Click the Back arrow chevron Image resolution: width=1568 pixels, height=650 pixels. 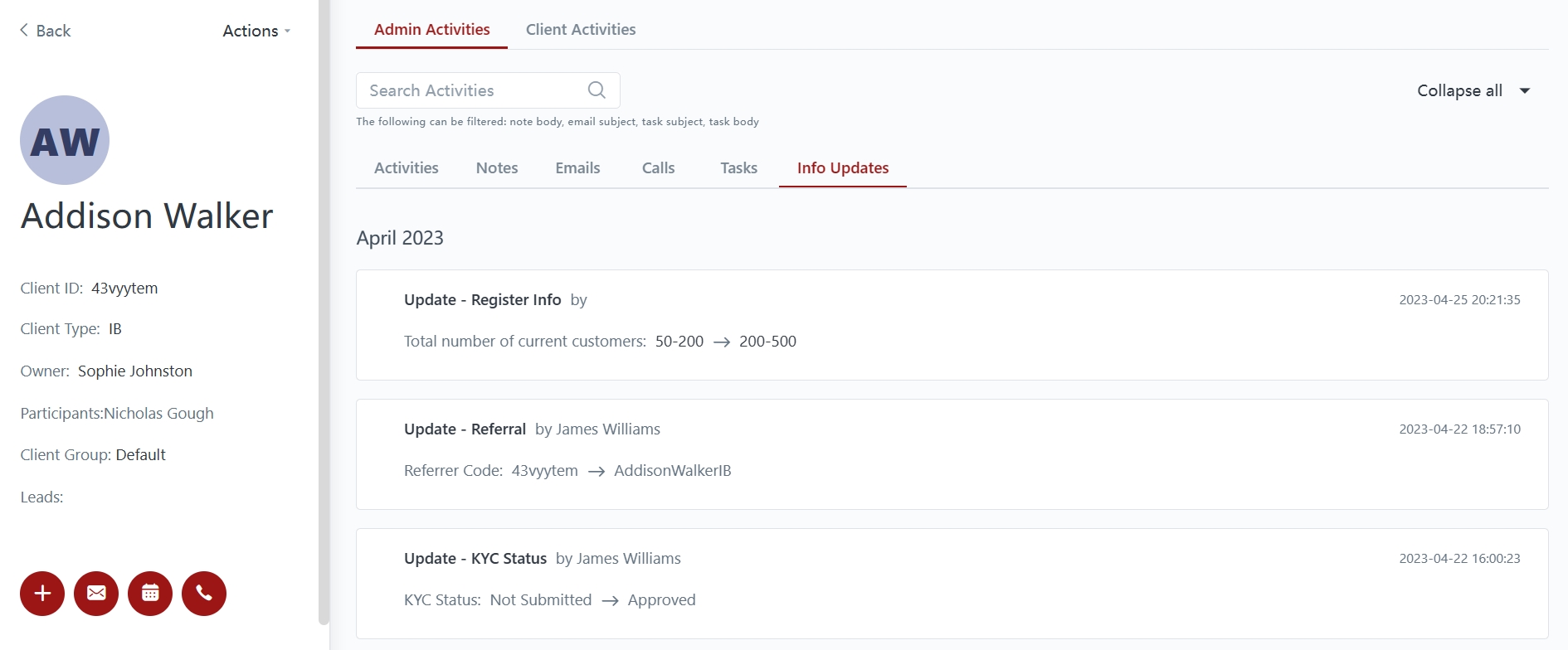coord(24,31)
